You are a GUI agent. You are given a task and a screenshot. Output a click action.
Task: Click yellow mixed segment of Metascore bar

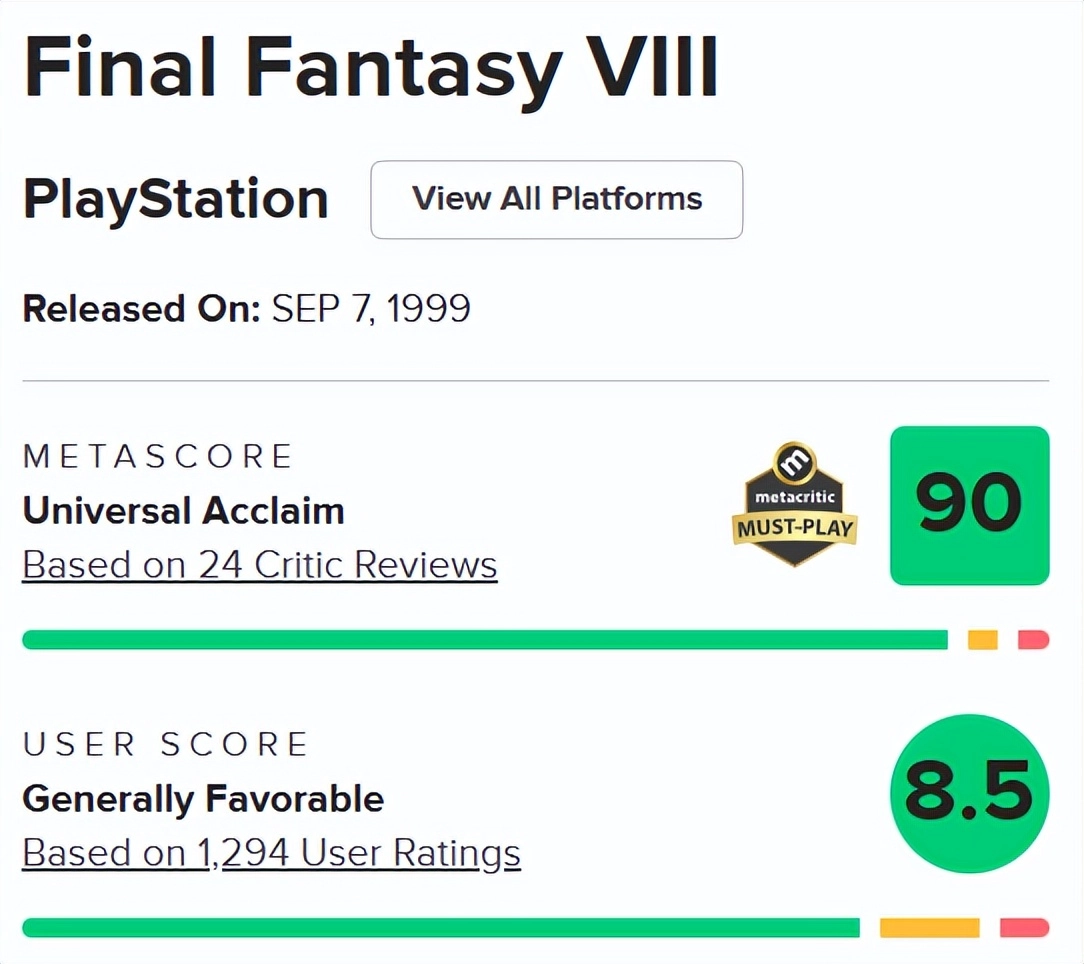[983, 640]
